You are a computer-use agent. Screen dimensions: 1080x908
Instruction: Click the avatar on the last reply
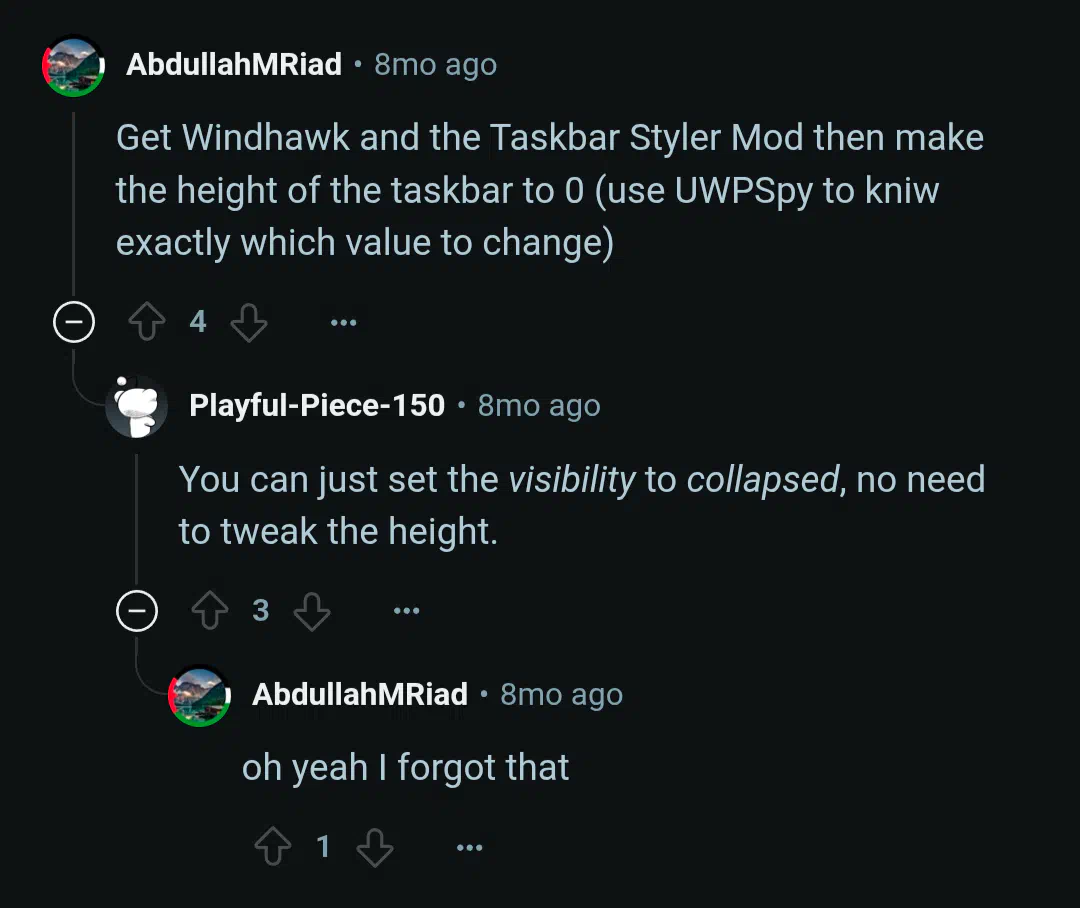coord(200,695)
